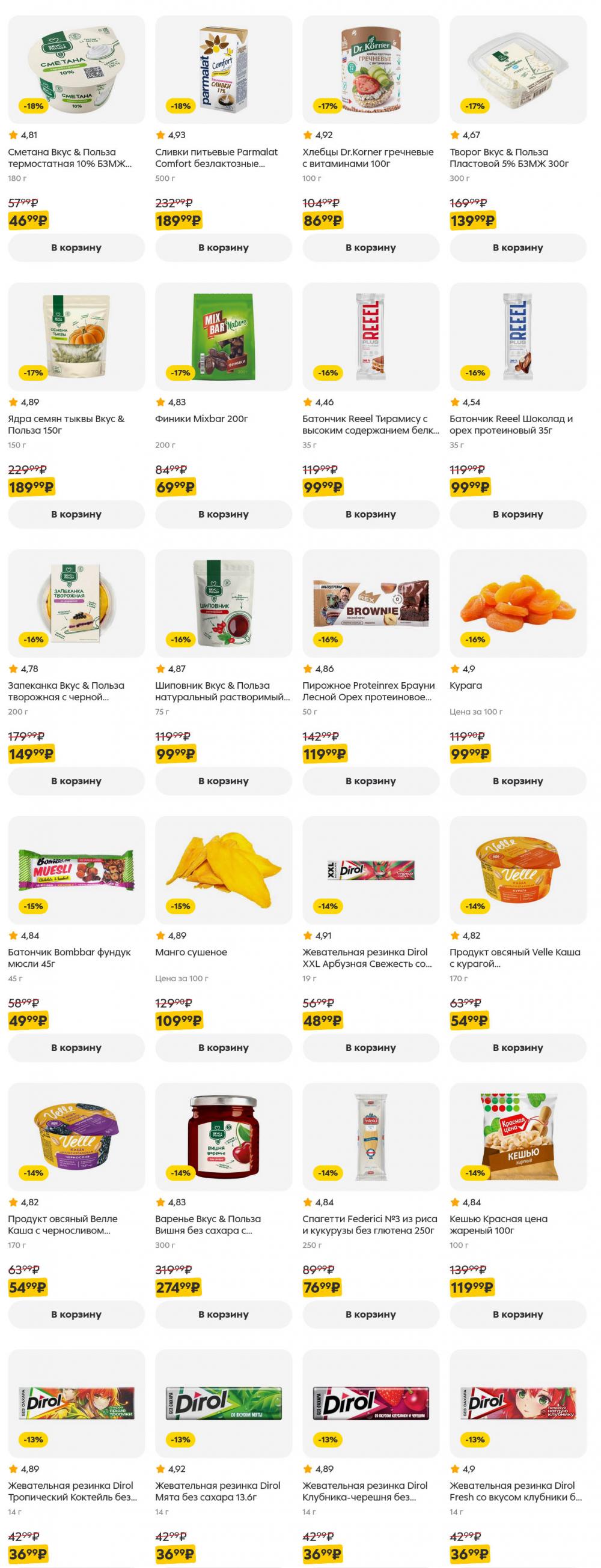Open Варенье Вишня без сахара jar image
The image size is (601, 1568).
[x=224, y=1136]
